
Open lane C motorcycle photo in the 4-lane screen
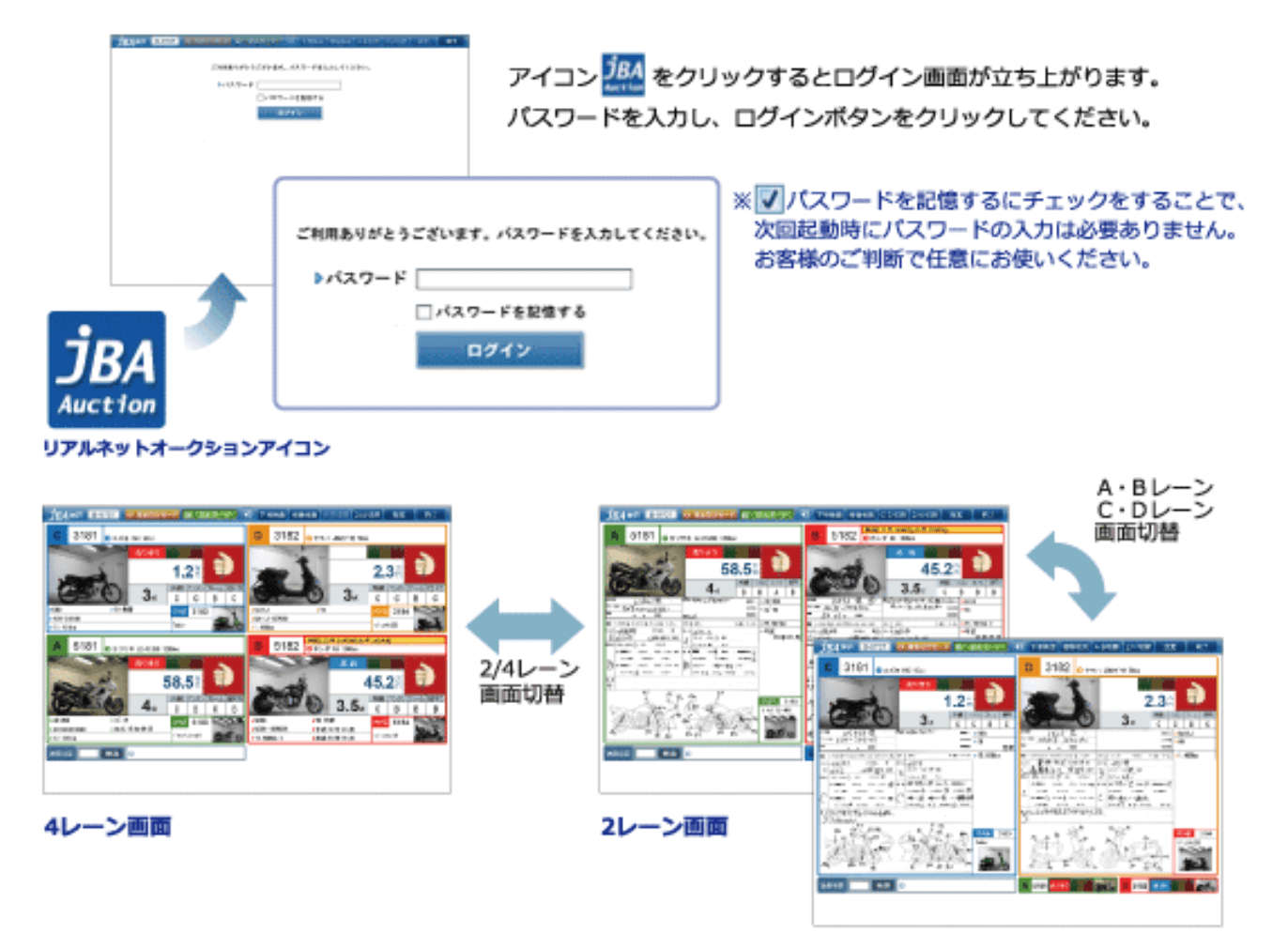(86, 575)
